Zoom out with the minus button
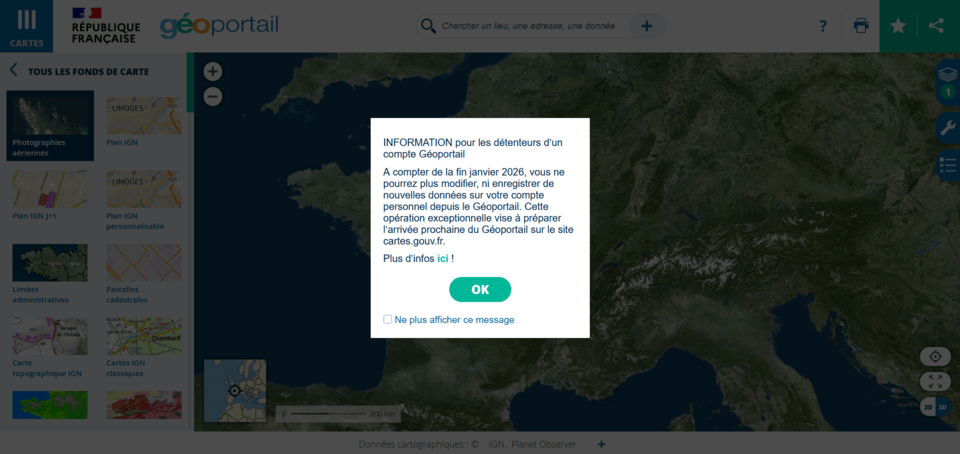 [212, 97]
